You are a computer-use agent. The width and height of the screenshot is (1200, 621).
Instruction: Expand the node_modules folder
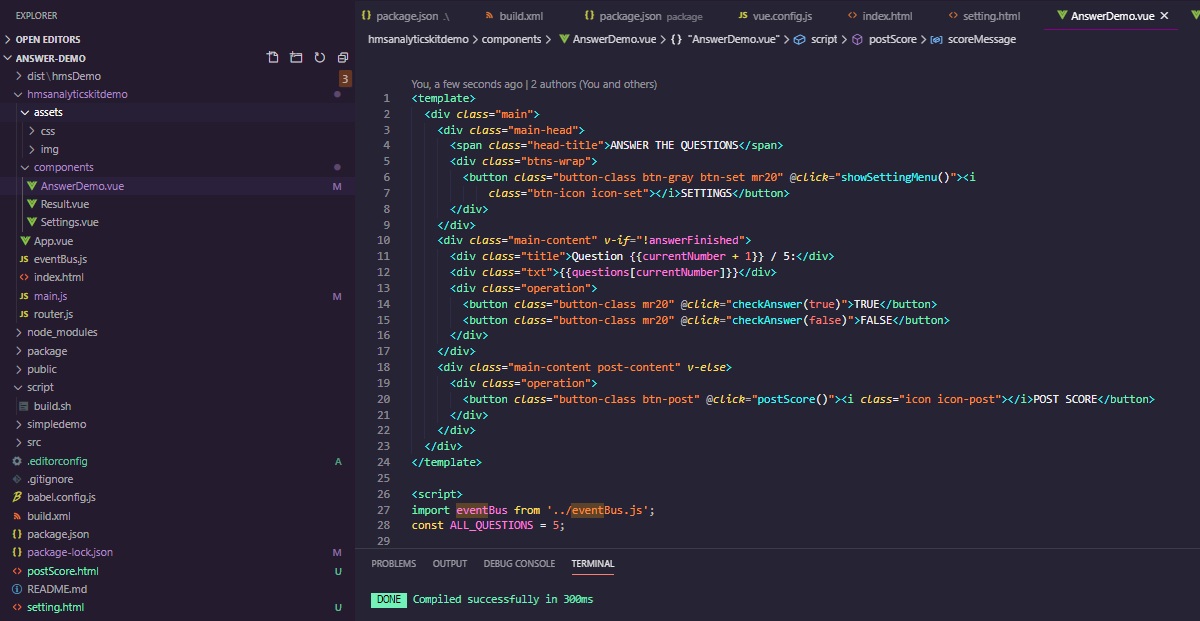[x=62, y=332]
